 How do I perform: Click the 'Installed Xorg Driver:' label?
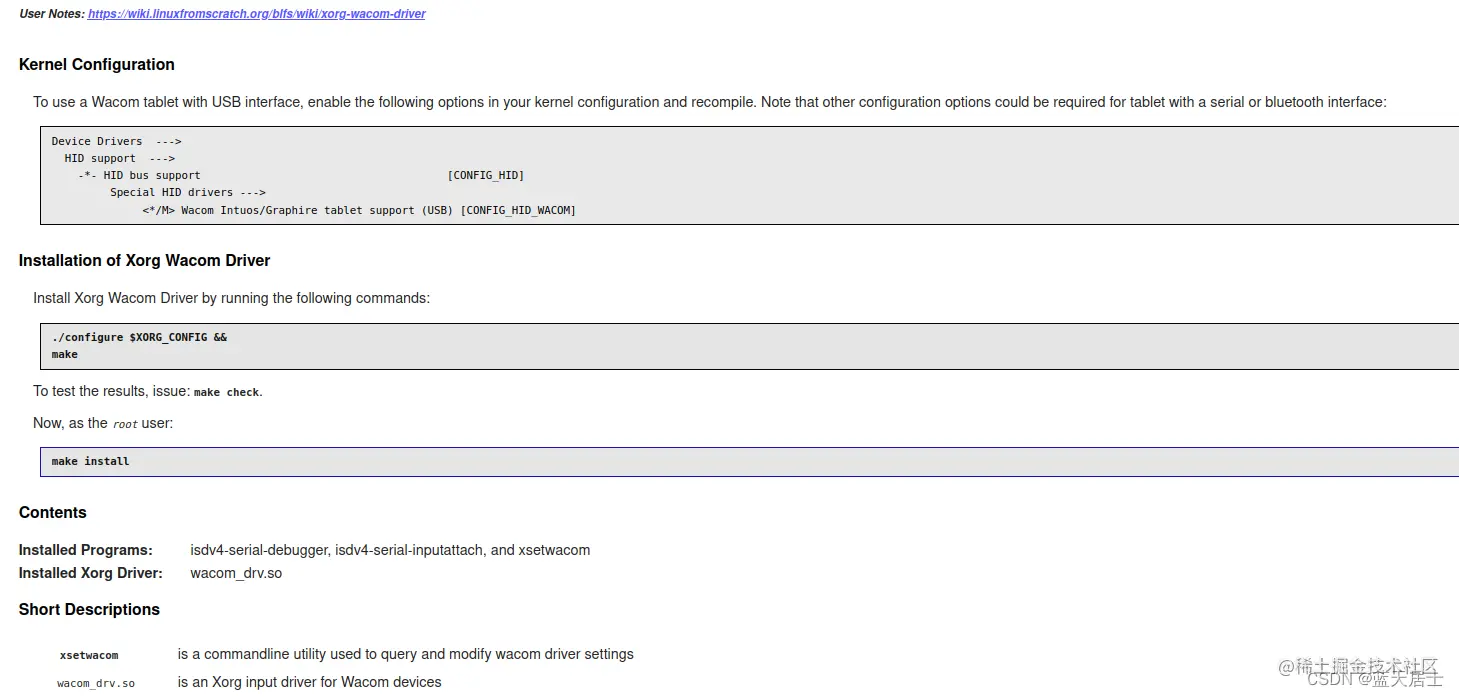pos(91,573)
